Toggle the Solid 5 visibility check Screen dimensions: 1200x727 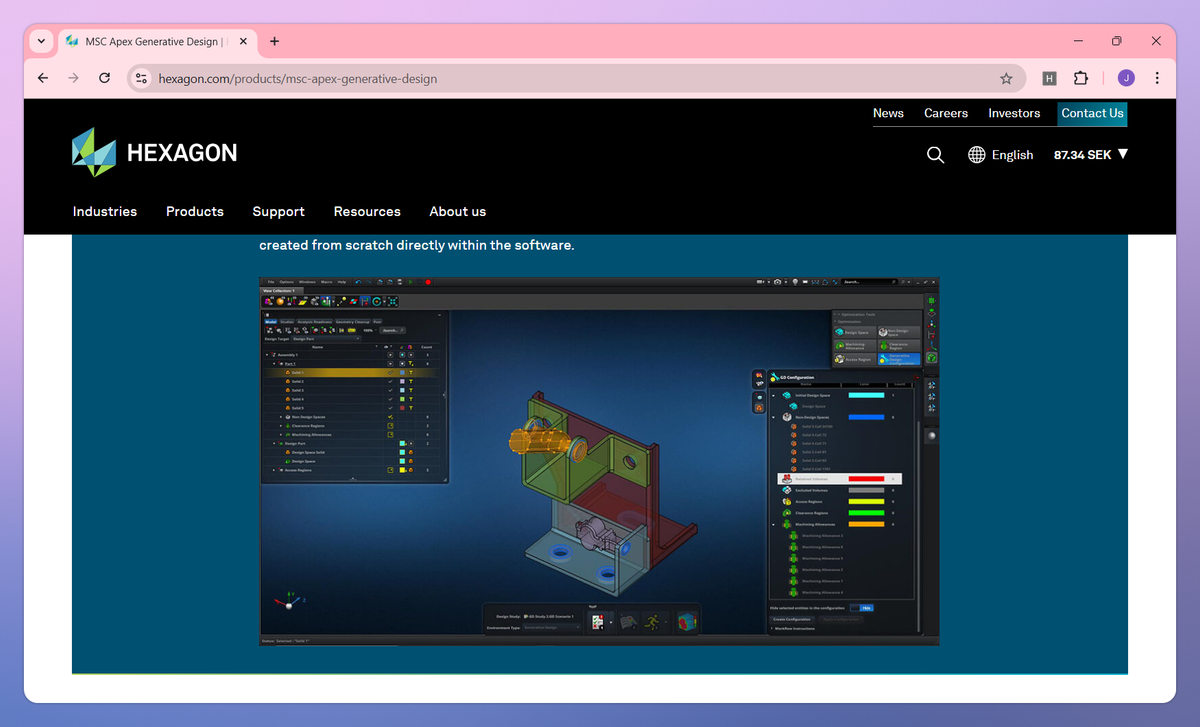390,408
